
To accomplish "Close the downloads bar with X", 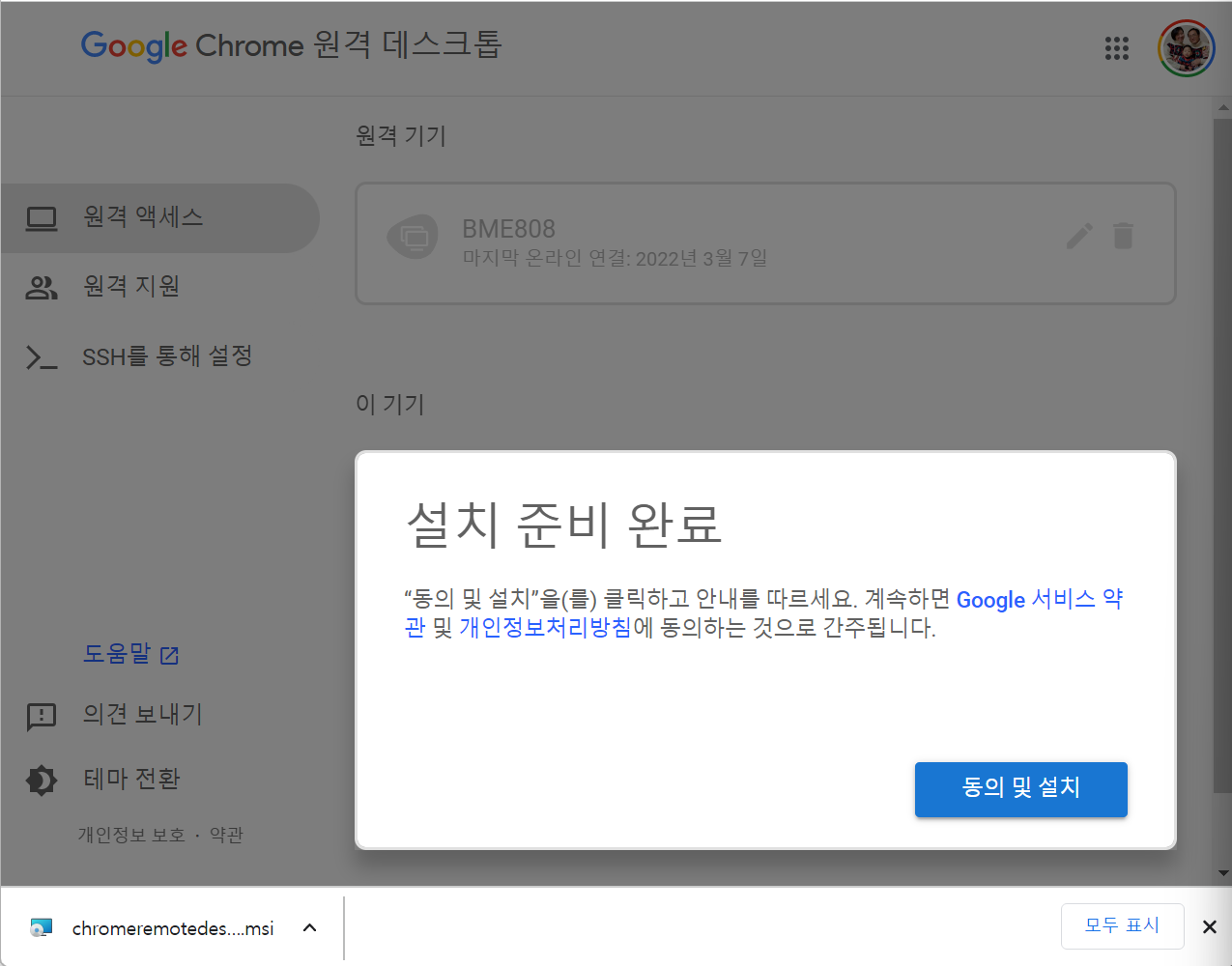I will click(x=1209, y=927).
